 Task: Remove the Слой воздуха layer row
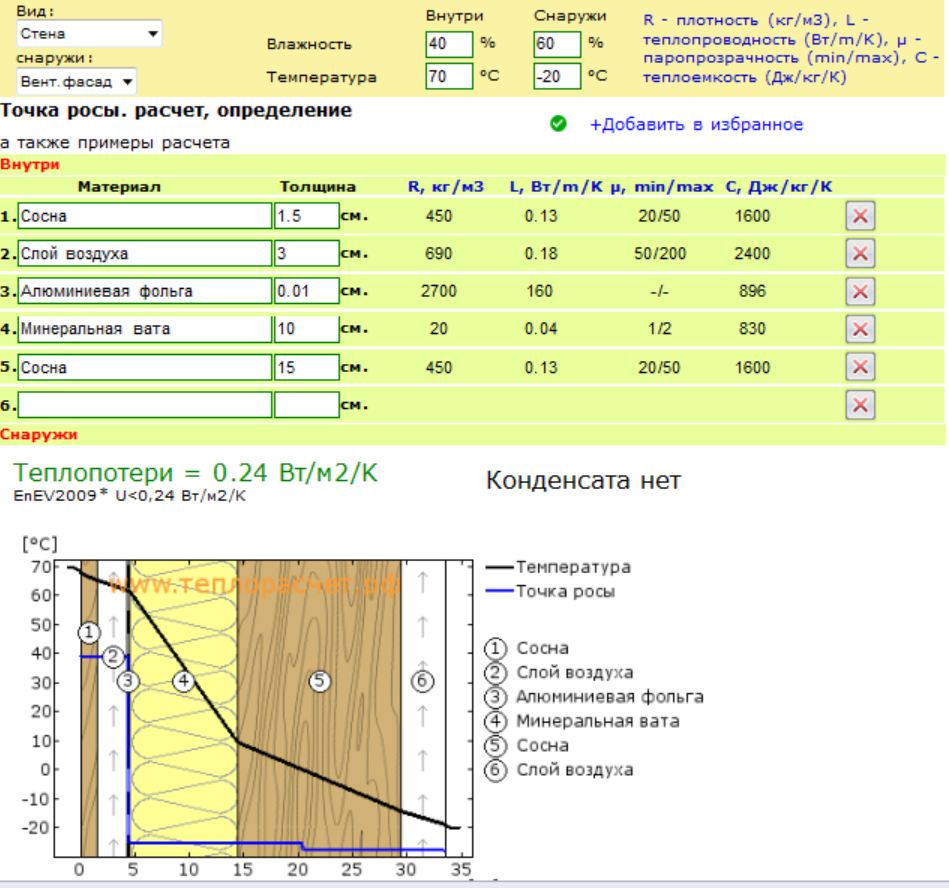tap(860, 254)
